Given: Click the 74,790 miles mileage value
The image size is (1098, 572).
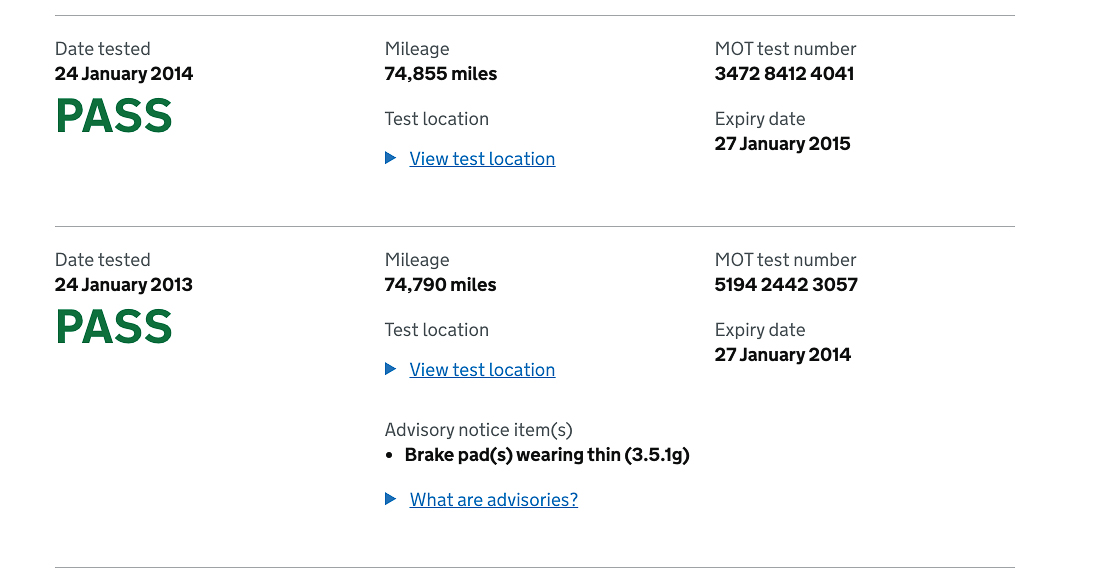Looking at the screenshot, I should pyautogui.click(x=440, y=284).
